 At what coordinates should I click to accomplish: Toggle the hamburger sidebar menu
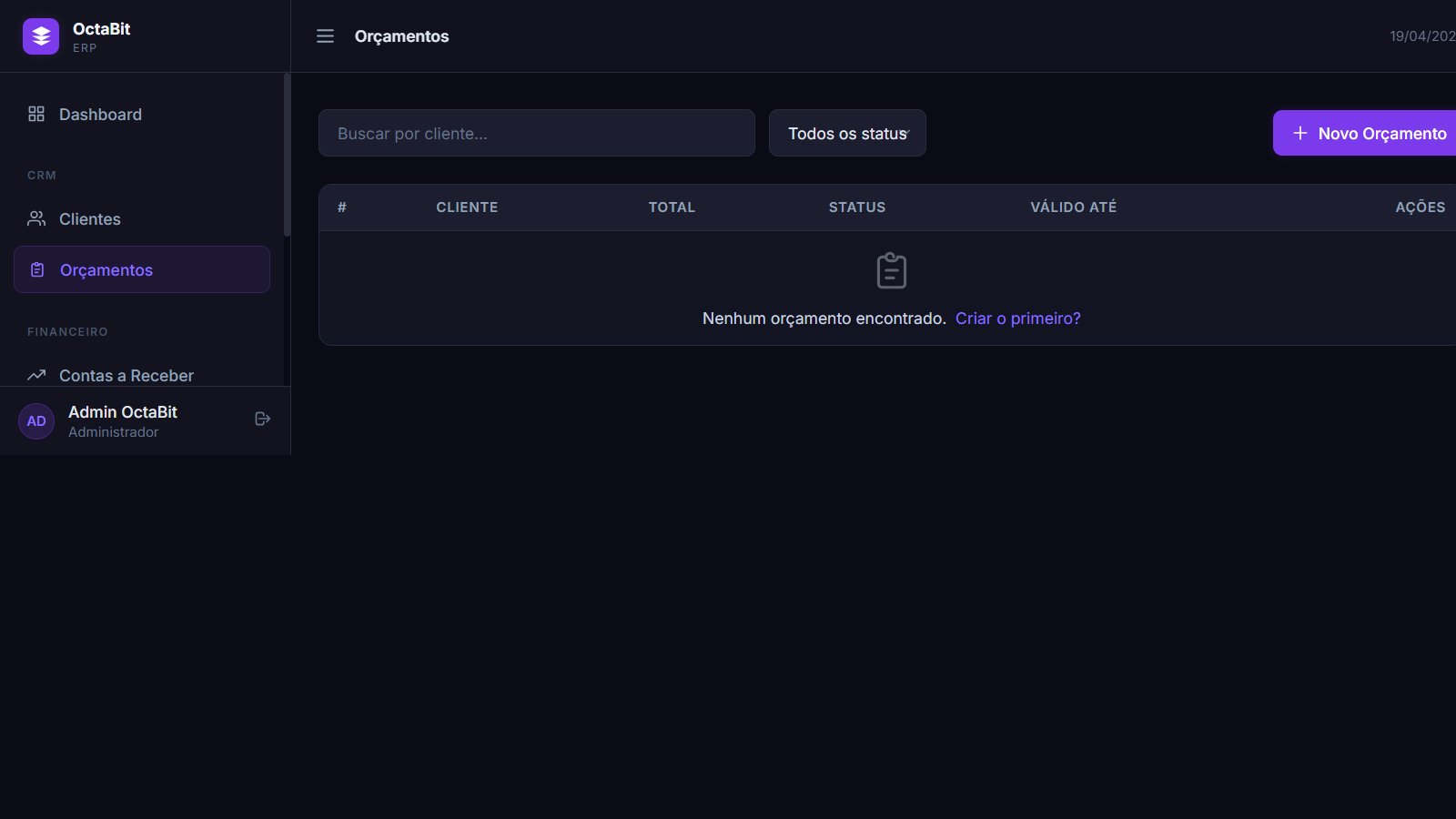pos(325,36)
